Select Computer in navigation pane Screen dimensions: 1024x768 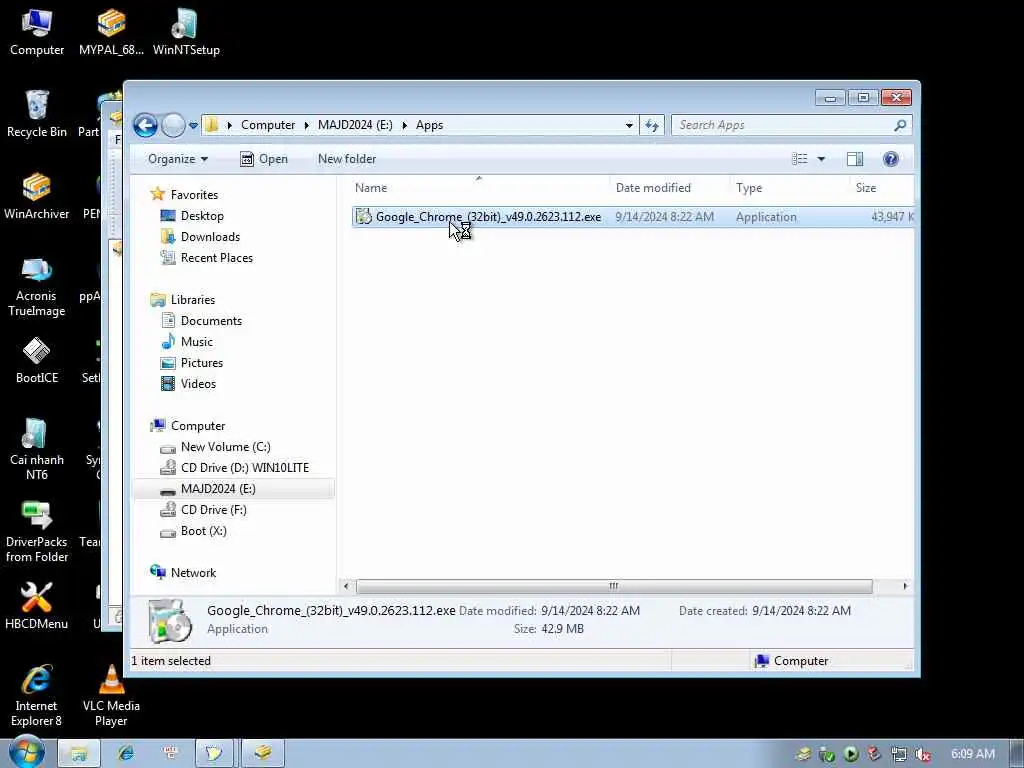coord(197,426)
